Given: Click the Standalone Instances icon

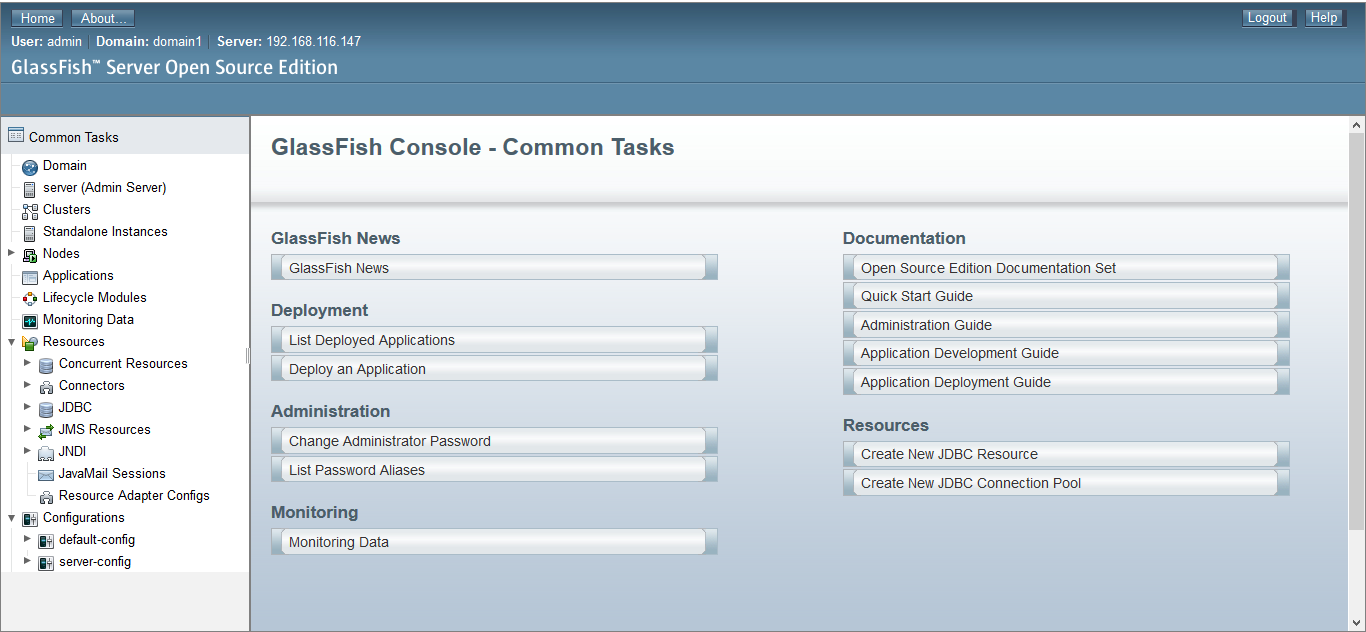Looking at the screenshot, I should (30, 233).
